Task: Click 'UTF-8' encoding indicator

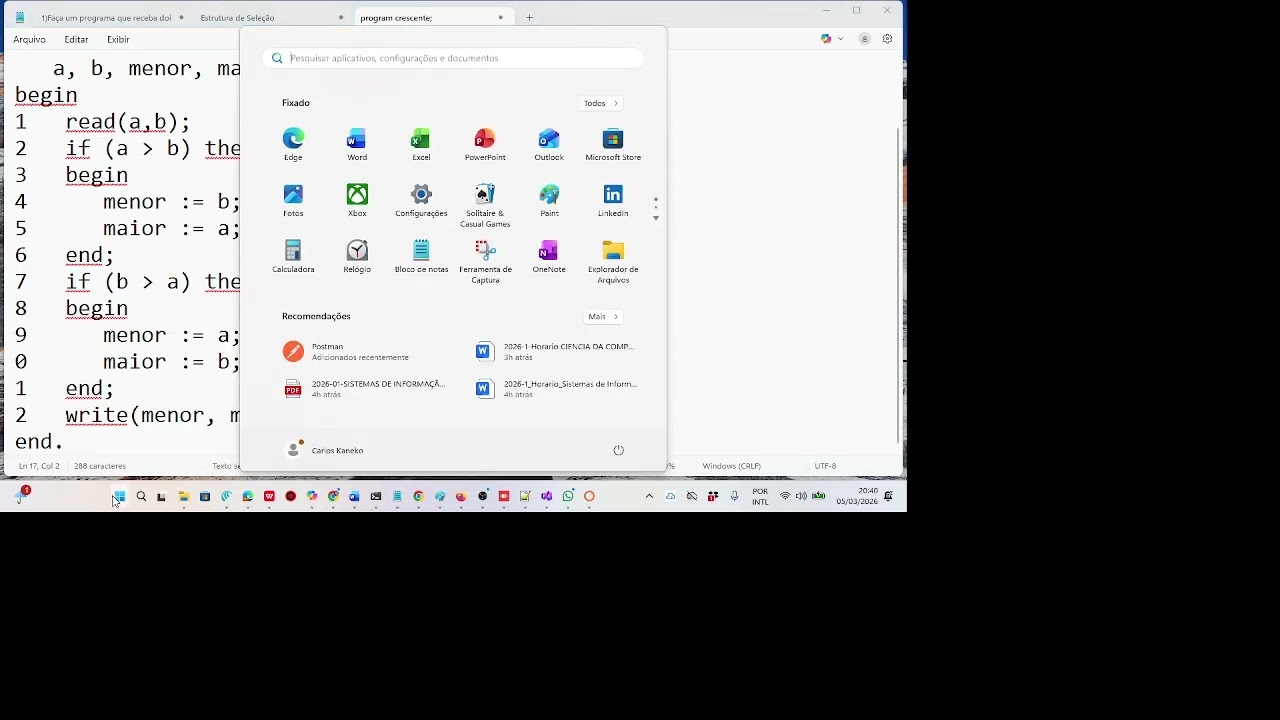Action: (825, 466)
